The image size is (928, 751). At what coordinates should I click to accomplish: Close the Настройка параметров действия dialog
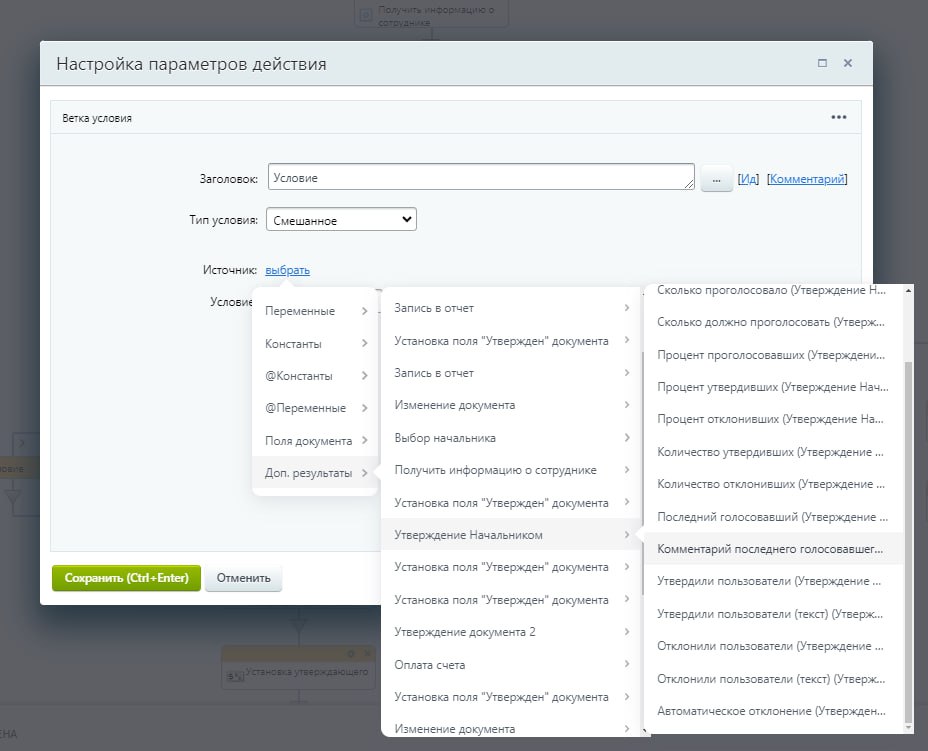coord(848,63)
